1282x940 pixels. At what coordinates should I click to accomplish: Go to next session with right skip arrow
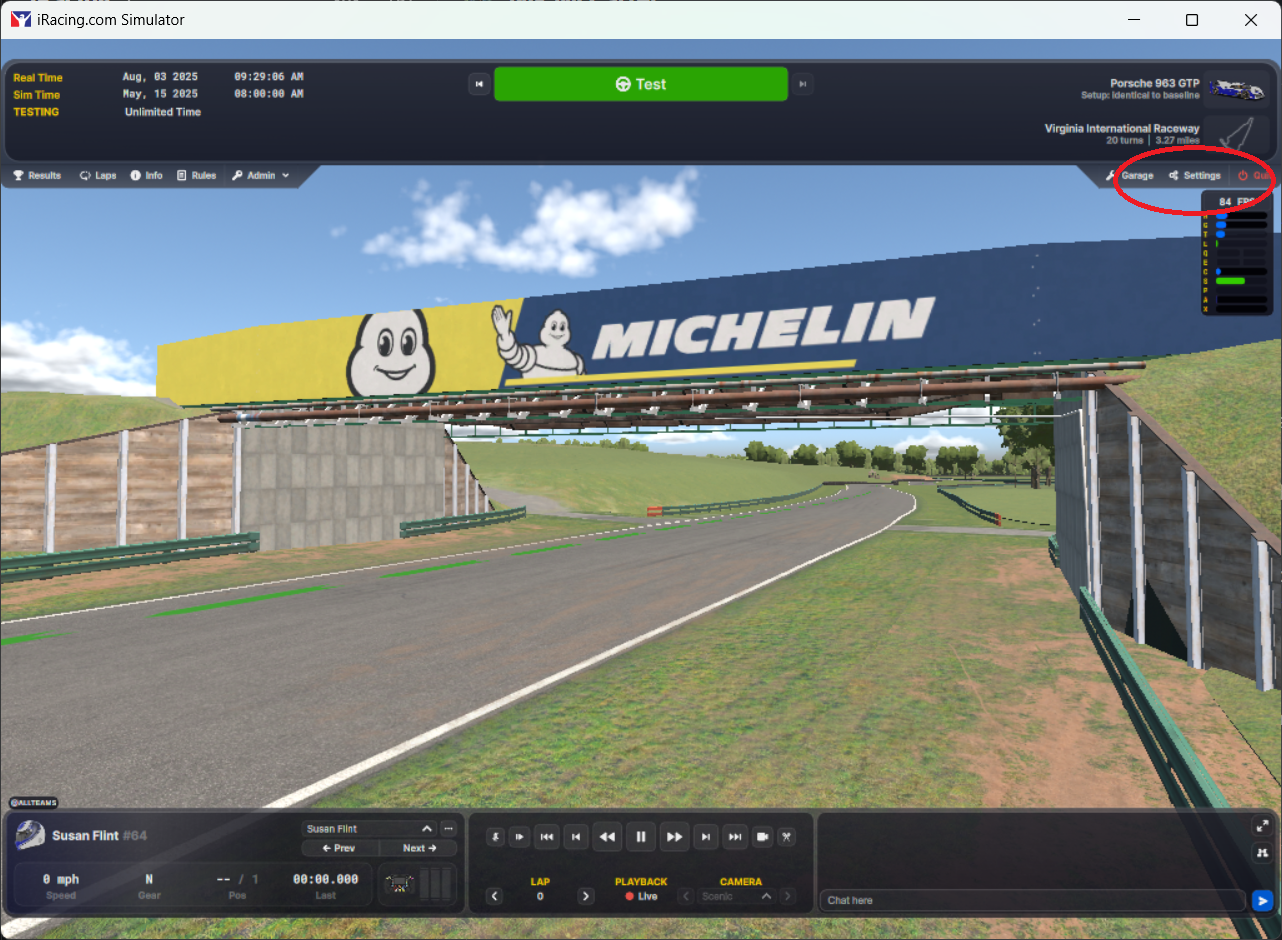click(x=802, y=84)
